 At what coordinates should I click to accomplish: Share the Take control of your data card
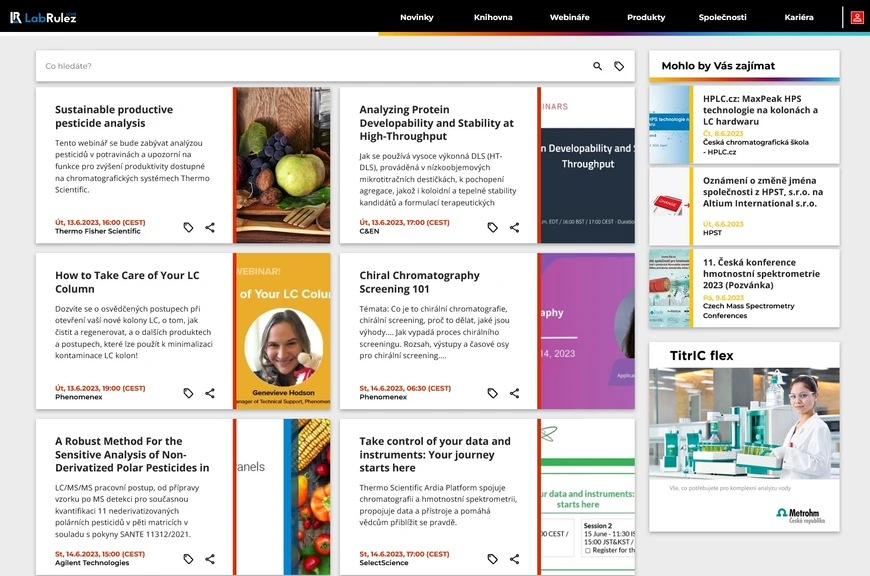point(515,559)
